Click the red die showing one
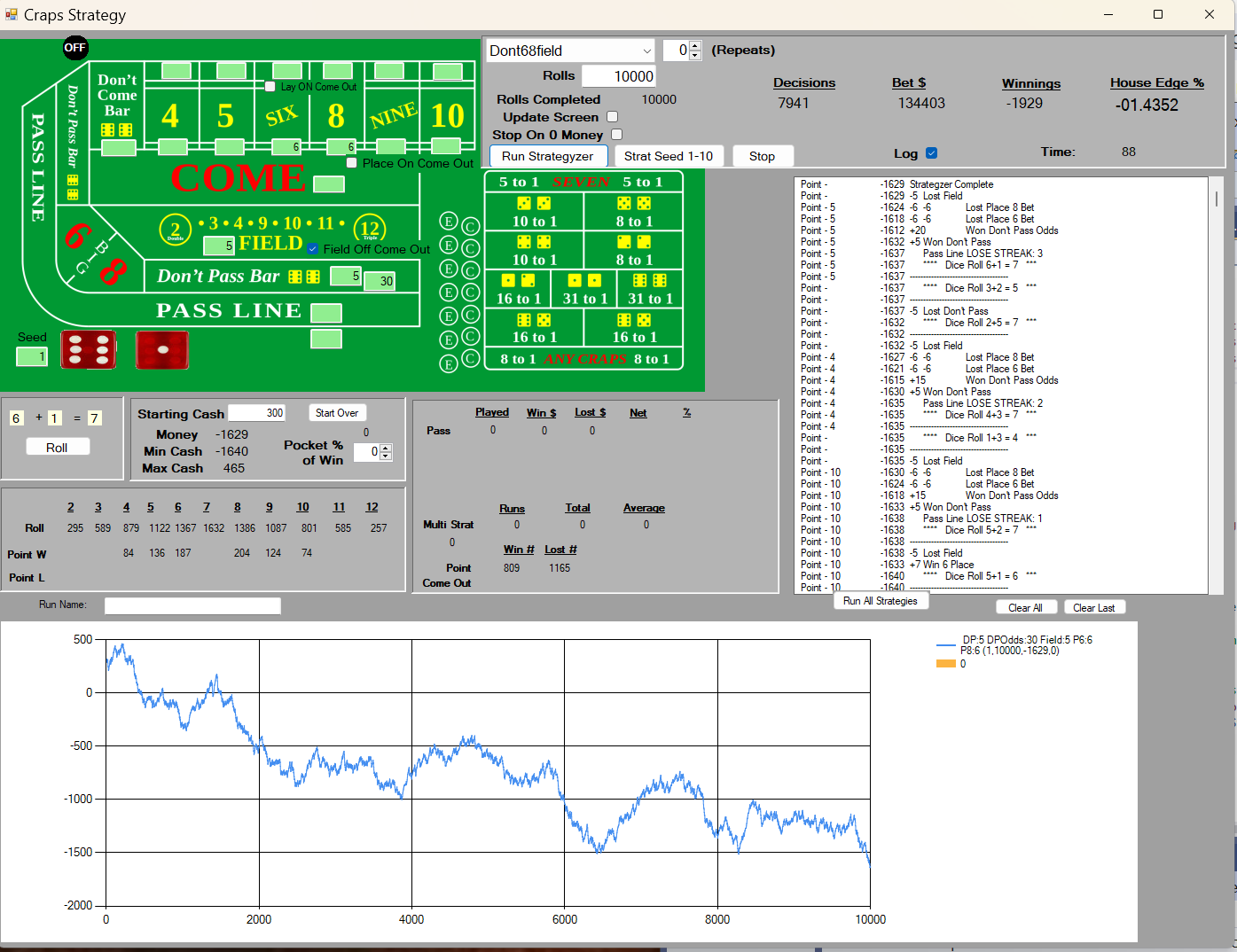Screen dimensions: 1237x952 (162, 350)
